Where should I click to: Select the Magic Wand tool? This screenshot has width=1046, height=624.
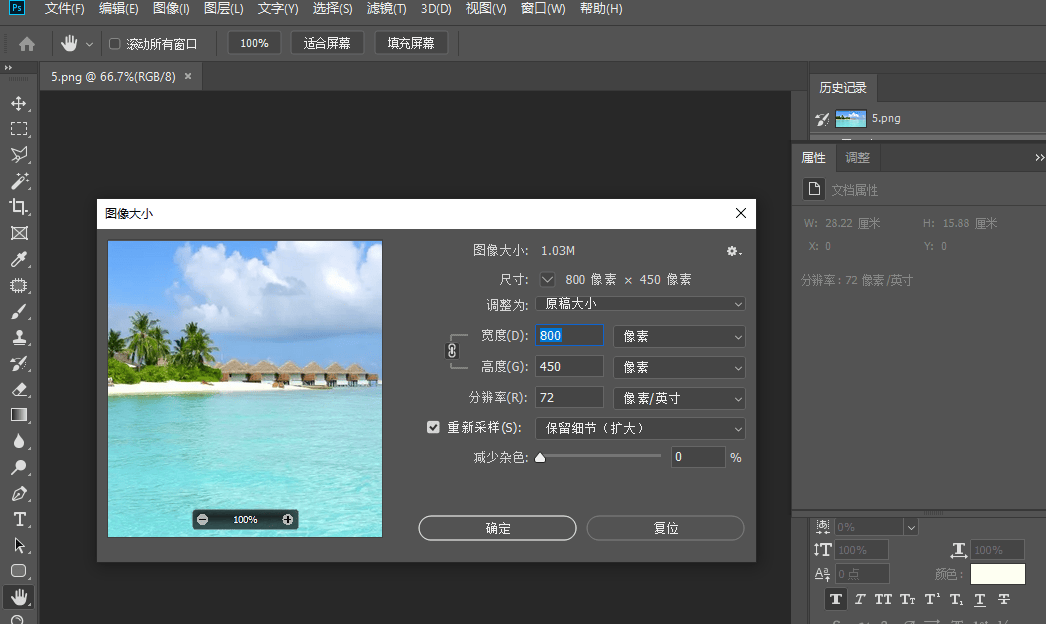click(x=18, y=181)
